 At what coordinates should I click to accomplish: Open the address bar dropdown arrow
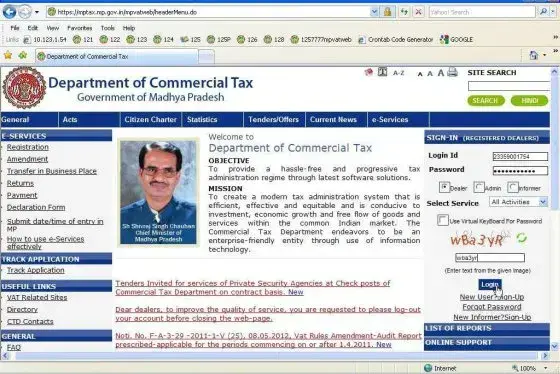point(374,12)
